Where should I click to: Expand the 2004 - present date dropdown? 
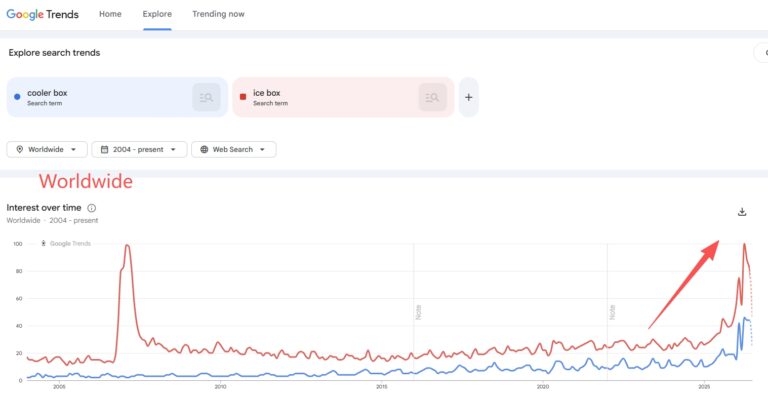[139, 149]
